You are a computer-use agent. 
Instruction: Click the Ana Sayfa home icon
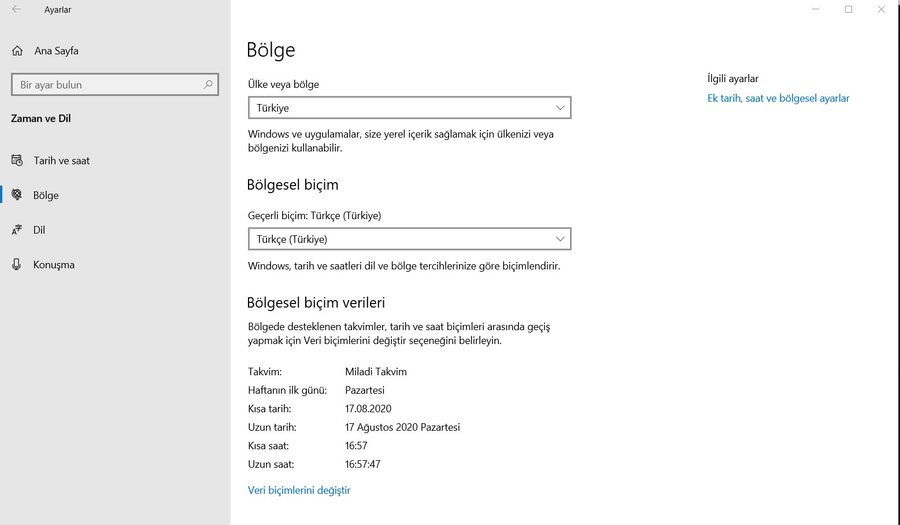click(17, 51)
